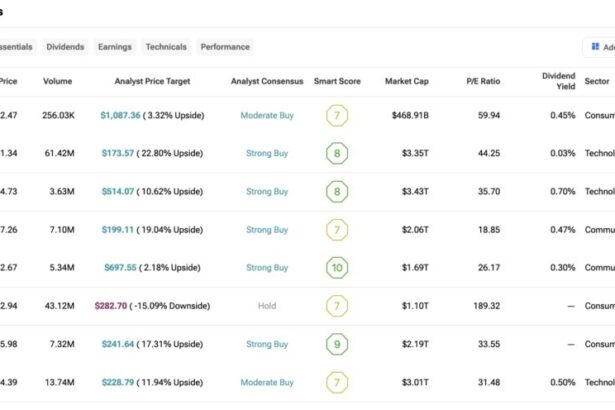Click Smart Score 8 badge in $173.57 row
This screenshot has height=410, width=615.
coord(337,154)
